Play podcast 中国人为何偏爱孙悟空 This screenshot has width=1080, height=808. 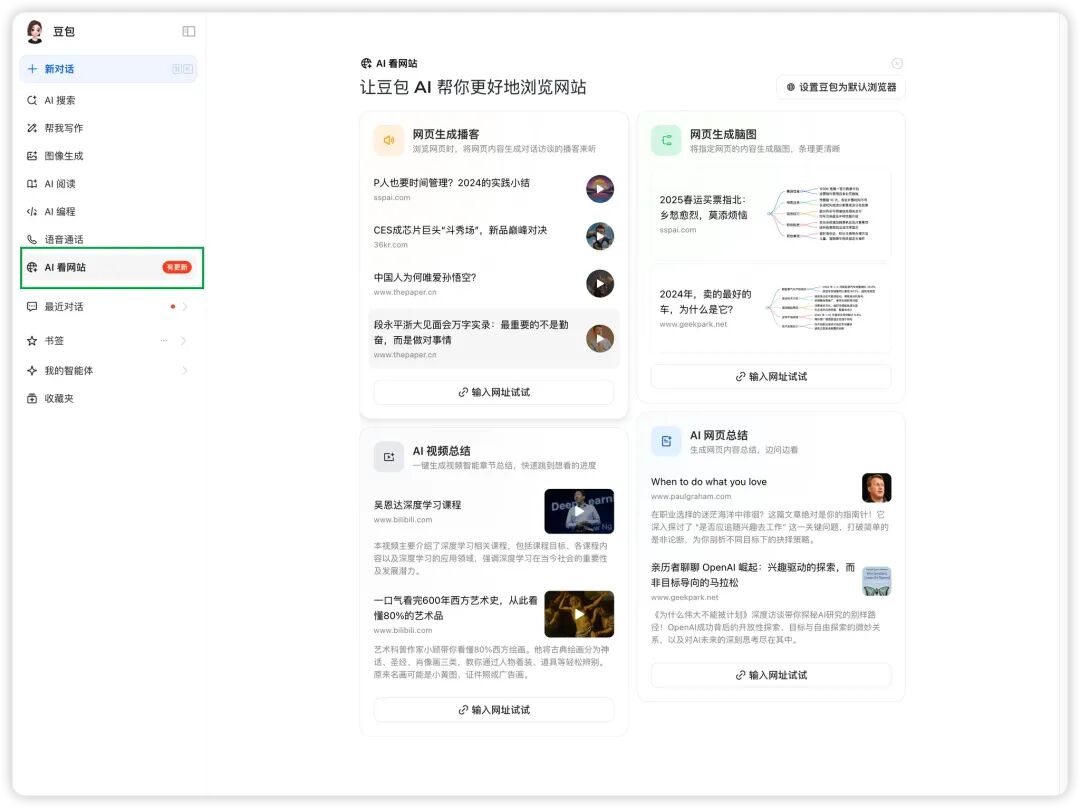click(x=600, y=284)
